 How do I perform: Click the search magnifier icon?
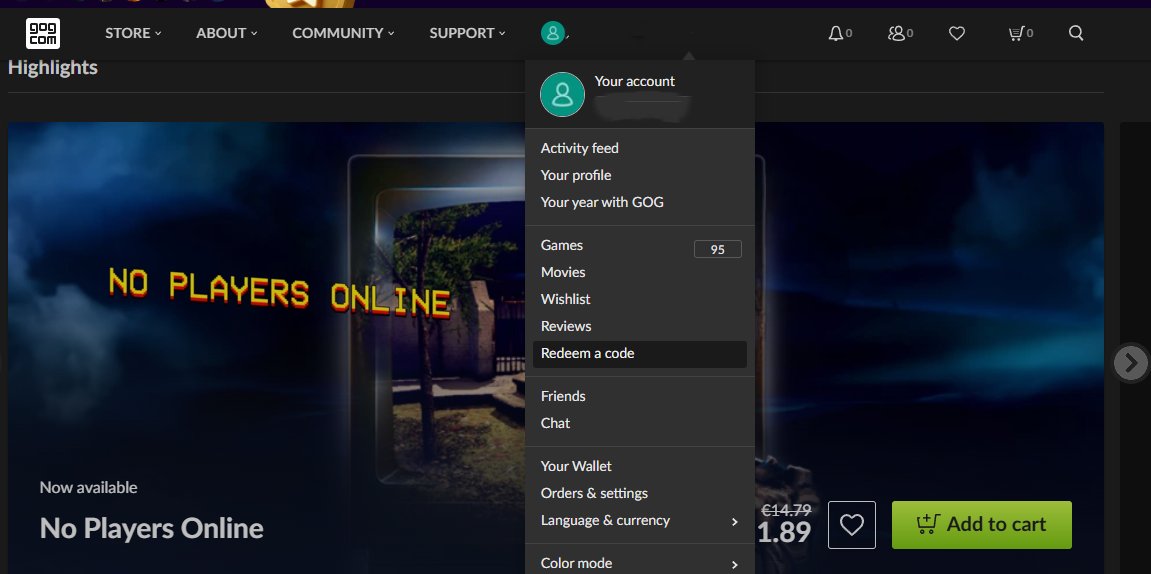tap(1076, 33)
